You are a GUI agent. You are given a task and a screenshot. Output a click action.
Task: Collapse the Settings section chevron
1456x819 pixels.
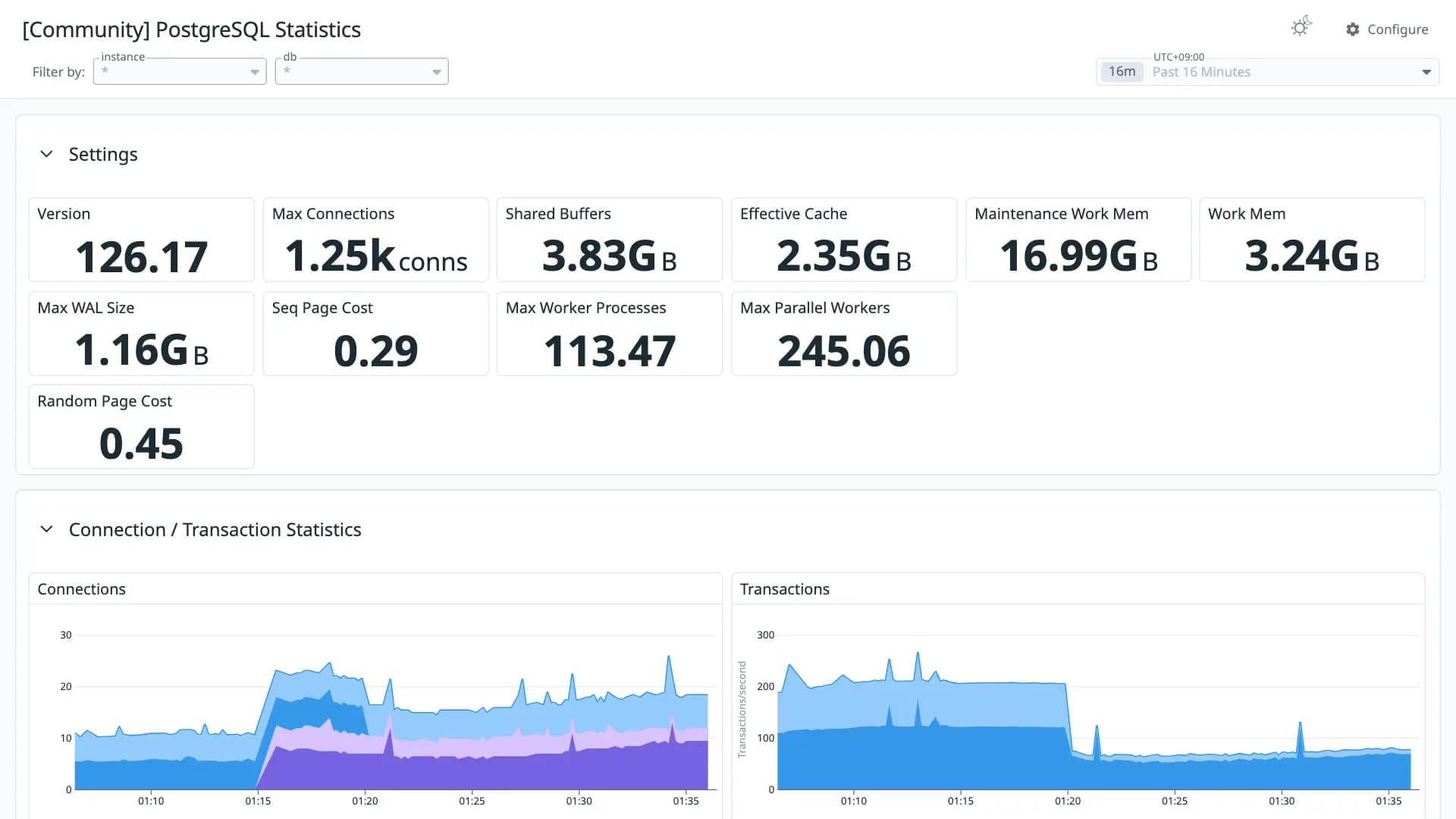click(x=46, y=154)
